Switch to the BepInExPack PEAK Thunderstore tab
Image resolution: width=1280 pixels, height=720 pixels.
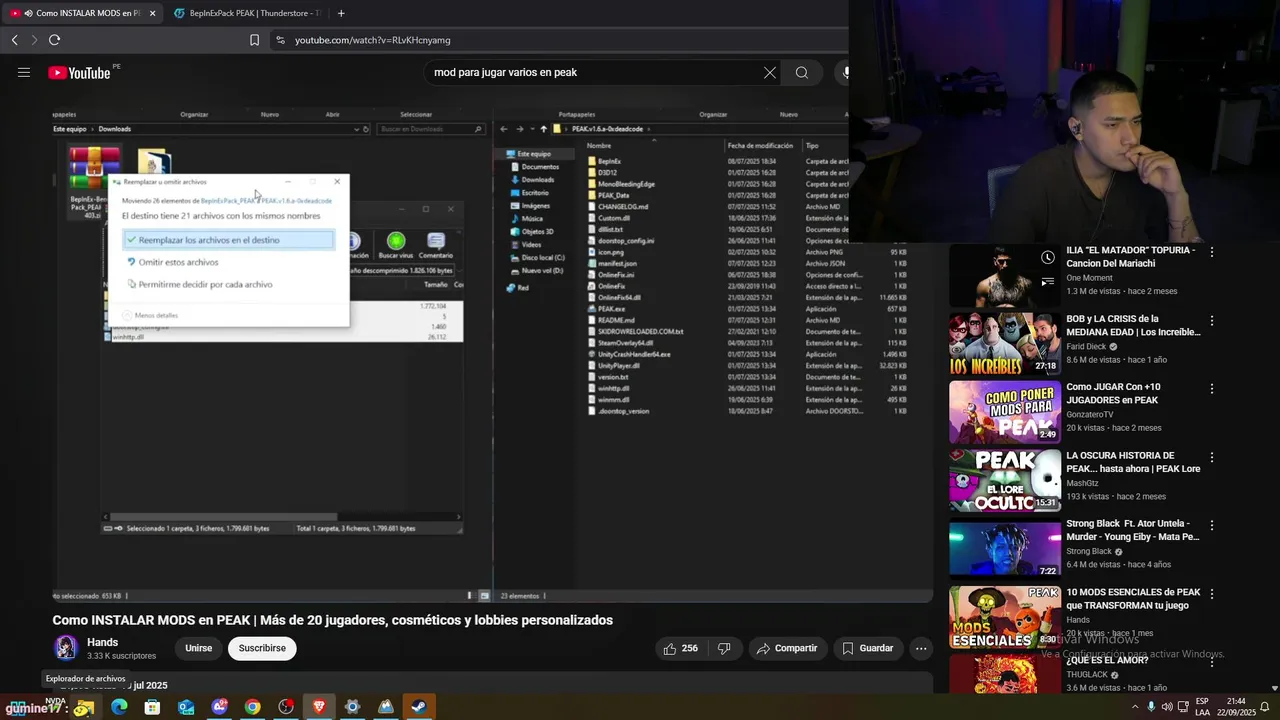(x=247, y=13)
